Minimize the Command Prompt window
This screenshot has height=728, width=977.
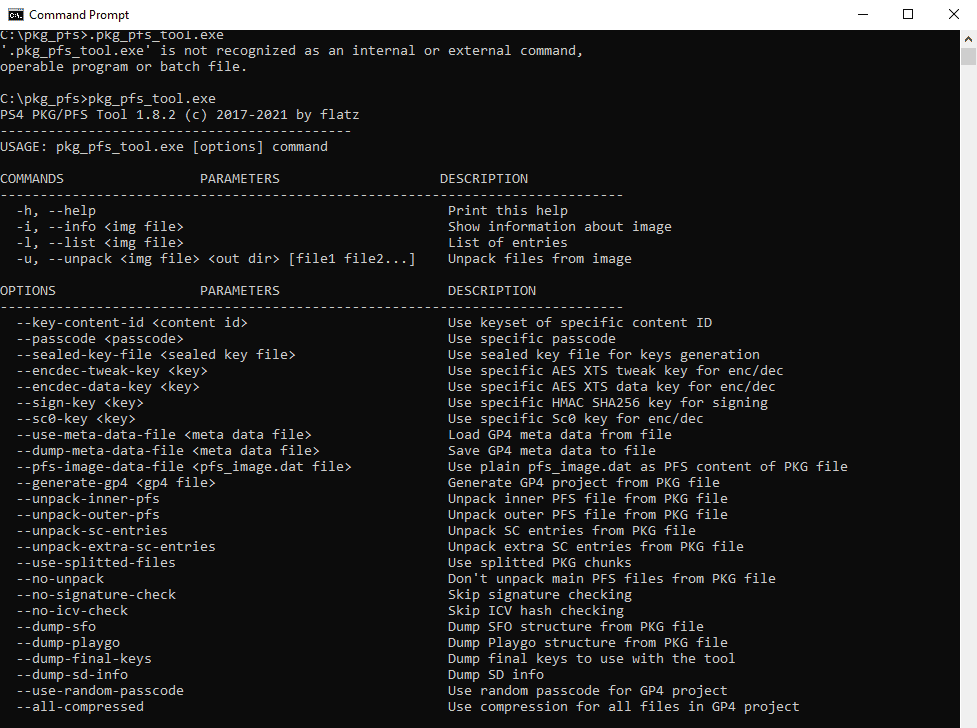862,14
